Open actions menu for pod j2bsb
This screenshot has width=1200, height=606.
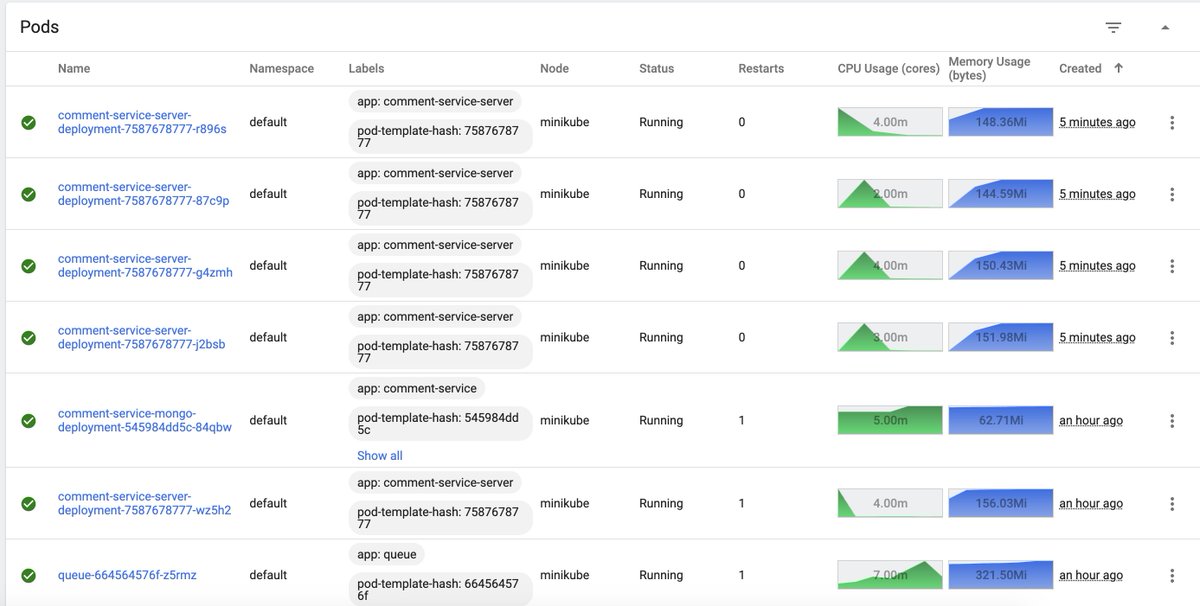click(1172, 338)
